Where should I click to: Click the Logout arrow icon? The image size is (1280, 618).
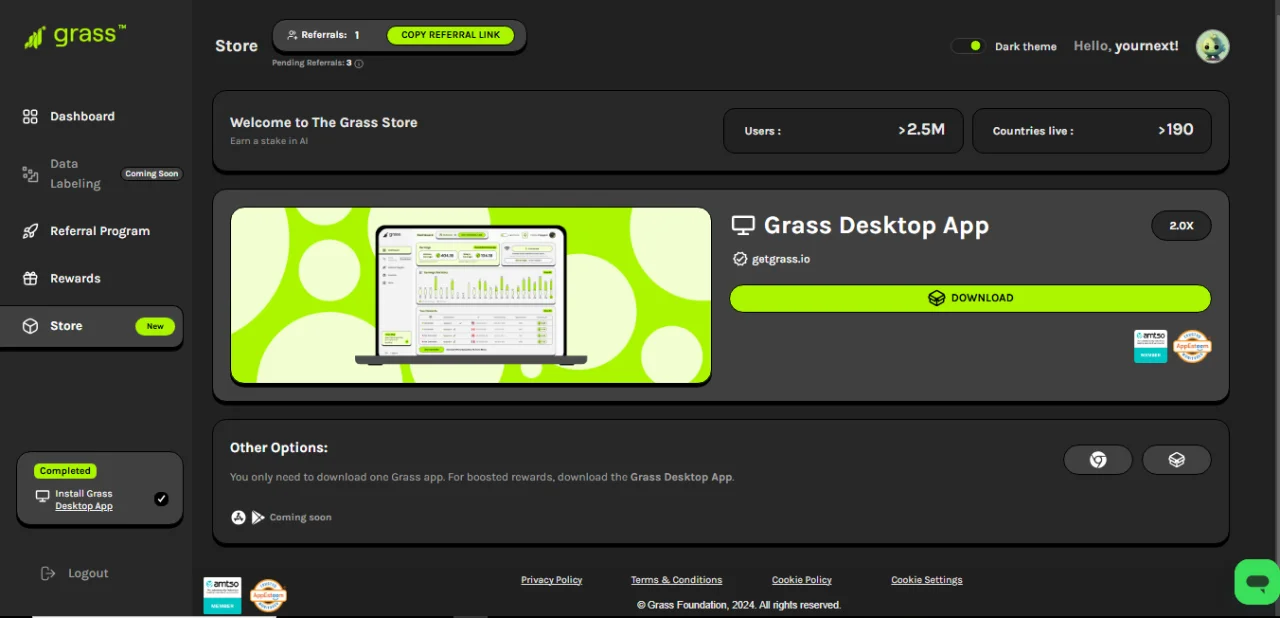pos(48,573)
